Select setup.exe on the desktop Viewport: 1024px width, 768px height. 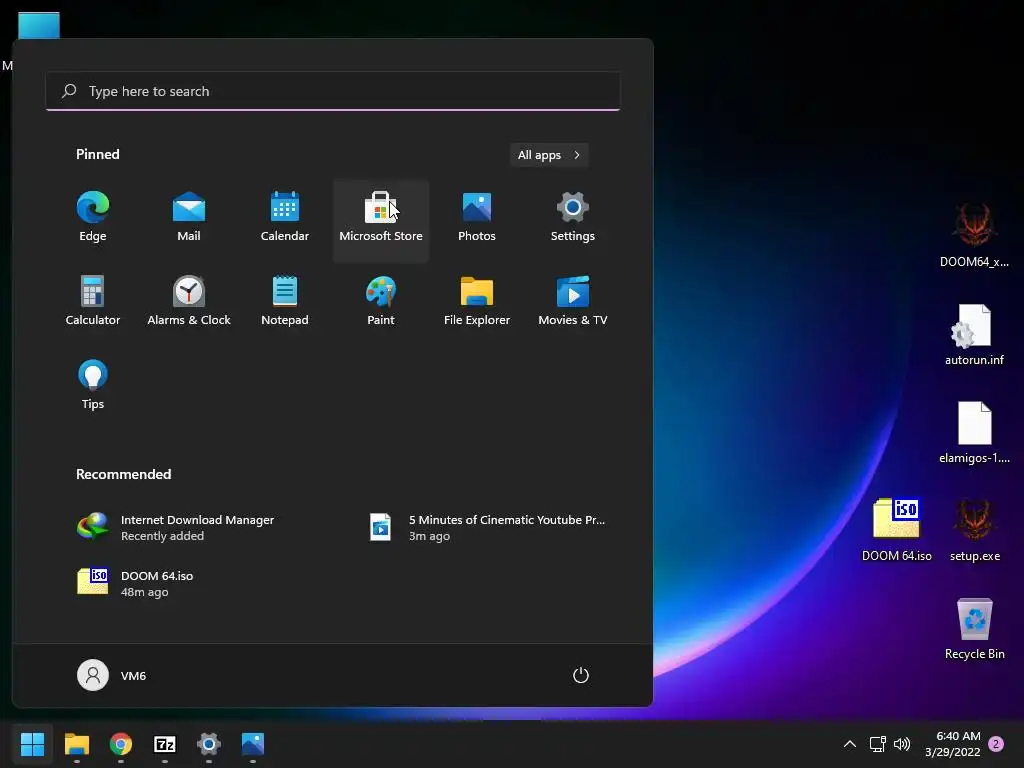974,530
